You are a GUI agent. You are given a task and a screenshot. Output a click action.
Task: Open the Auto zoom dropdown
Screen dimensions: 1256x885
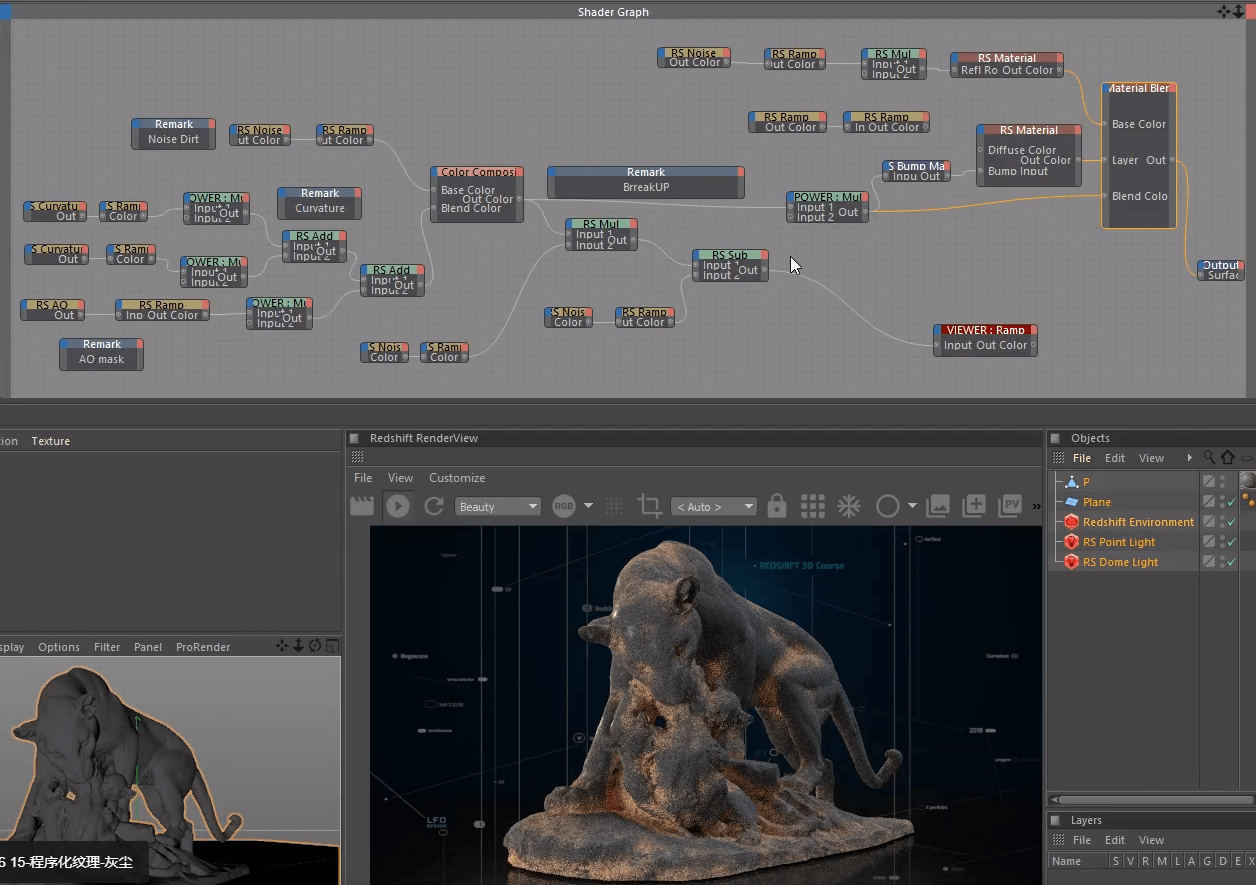[714, 507]
